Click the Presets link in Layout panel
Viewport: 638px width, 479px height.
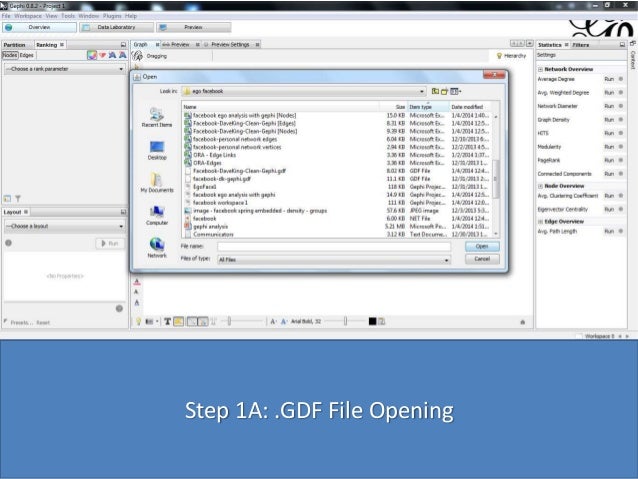click(21, 323)
